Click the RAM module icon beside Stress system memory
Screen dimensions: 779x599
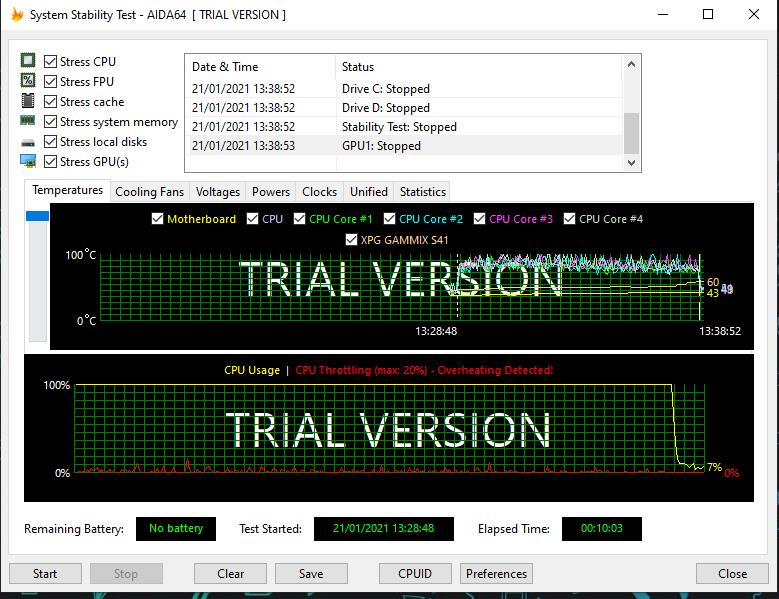pos(28,120)
